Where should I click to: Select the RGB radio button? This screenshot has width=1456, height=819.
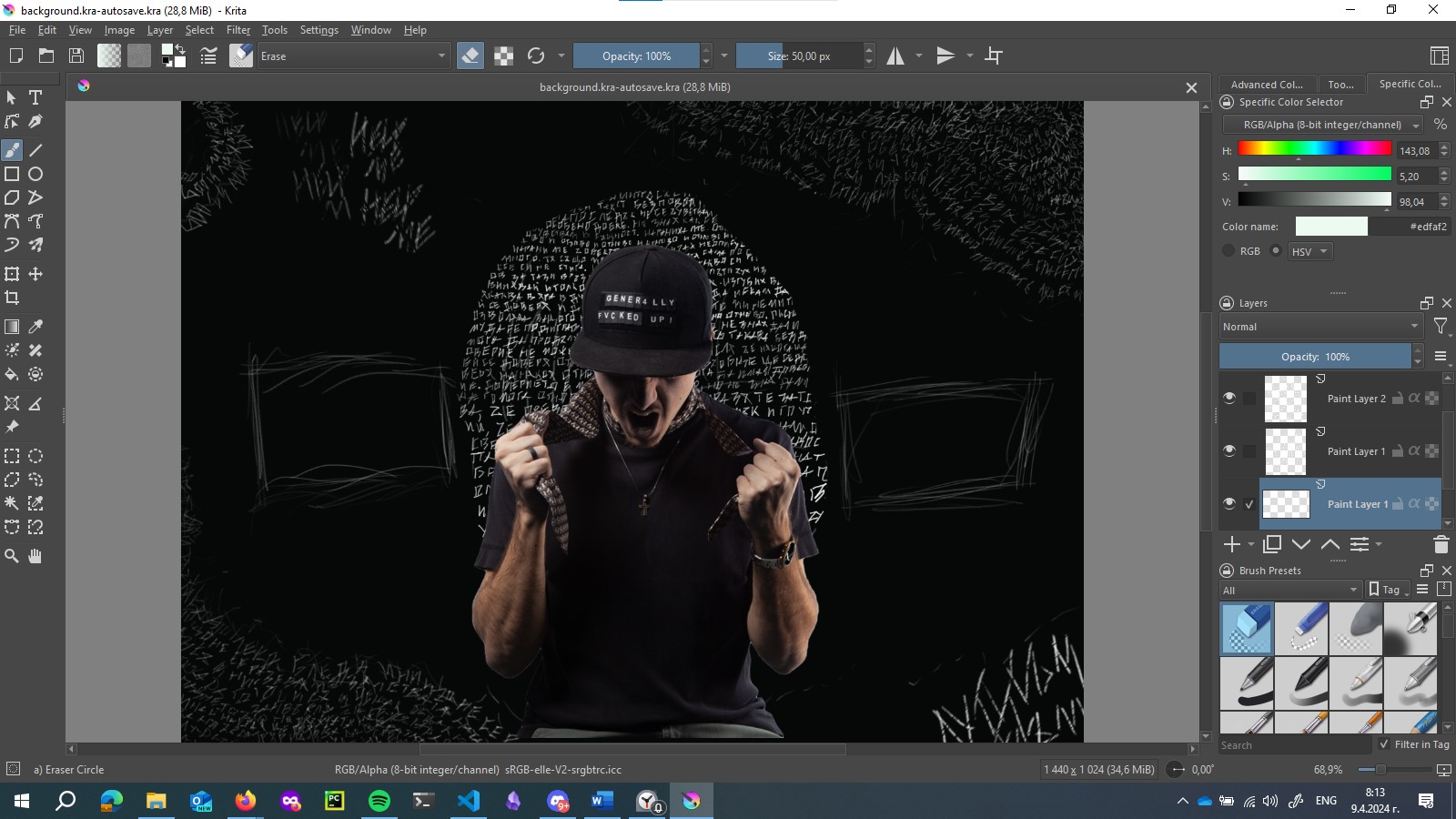point(1228,251)
